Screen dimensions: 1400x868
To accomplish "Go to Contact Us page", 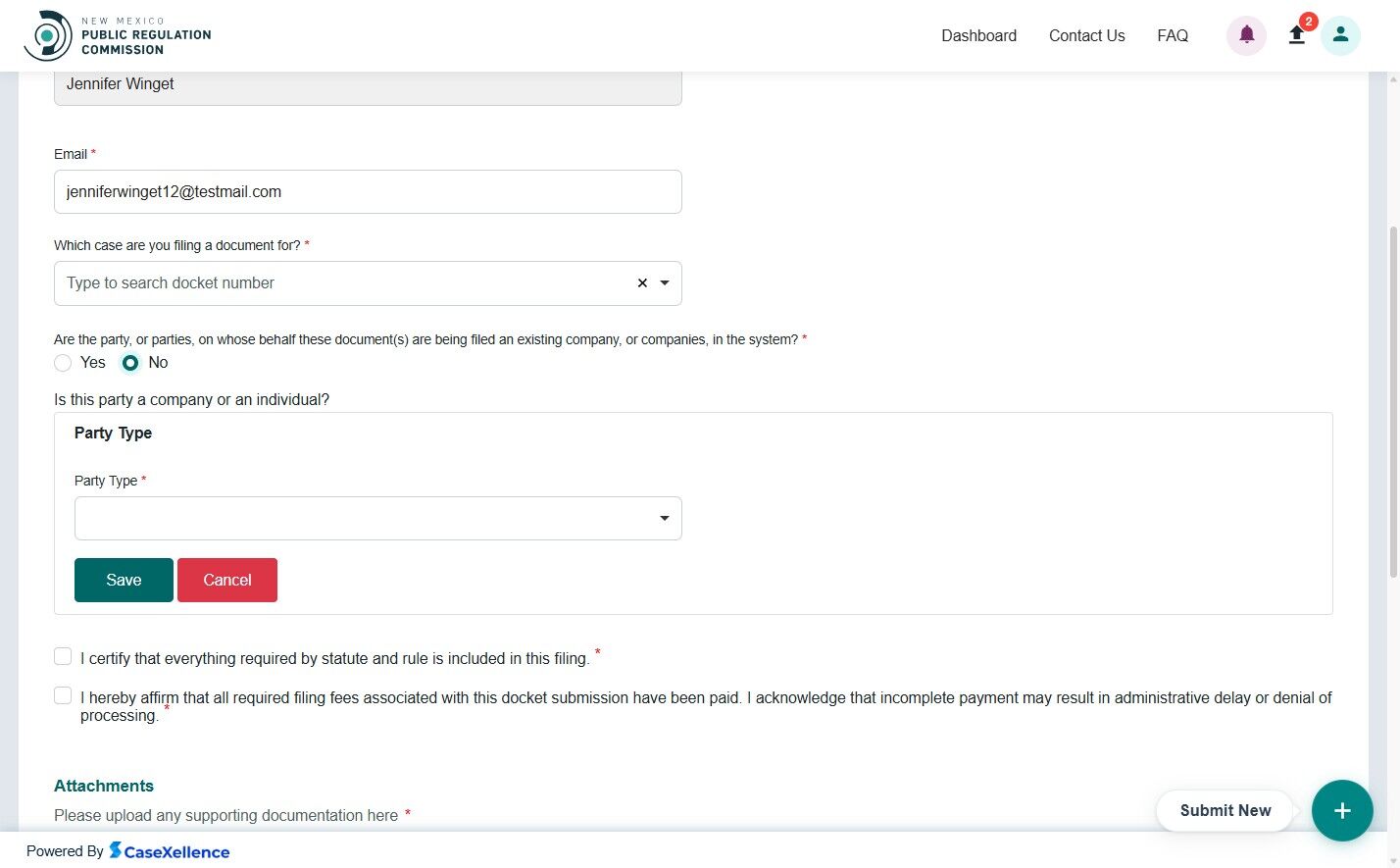I will pos(1086,35).
